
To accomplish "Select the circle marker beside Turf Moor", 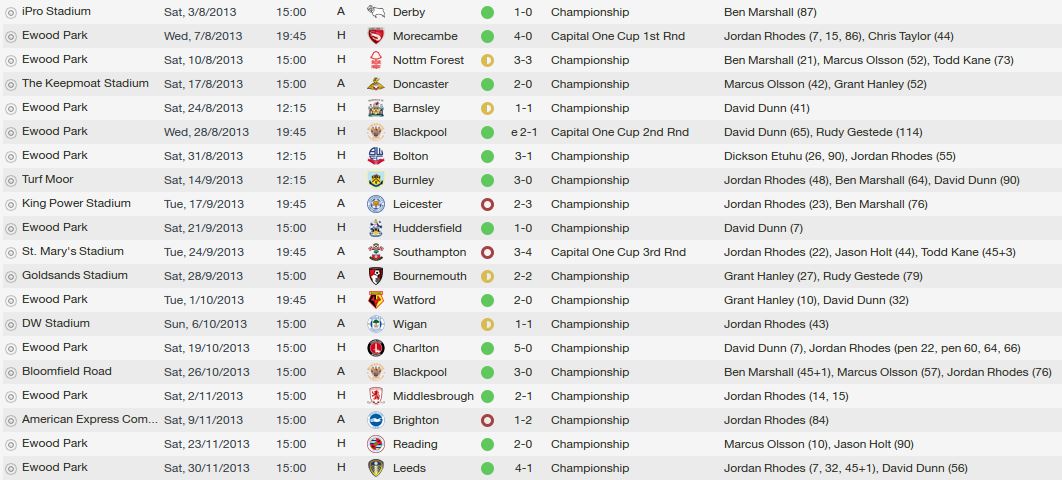I will pyautogui.click(x=10, y=180).
